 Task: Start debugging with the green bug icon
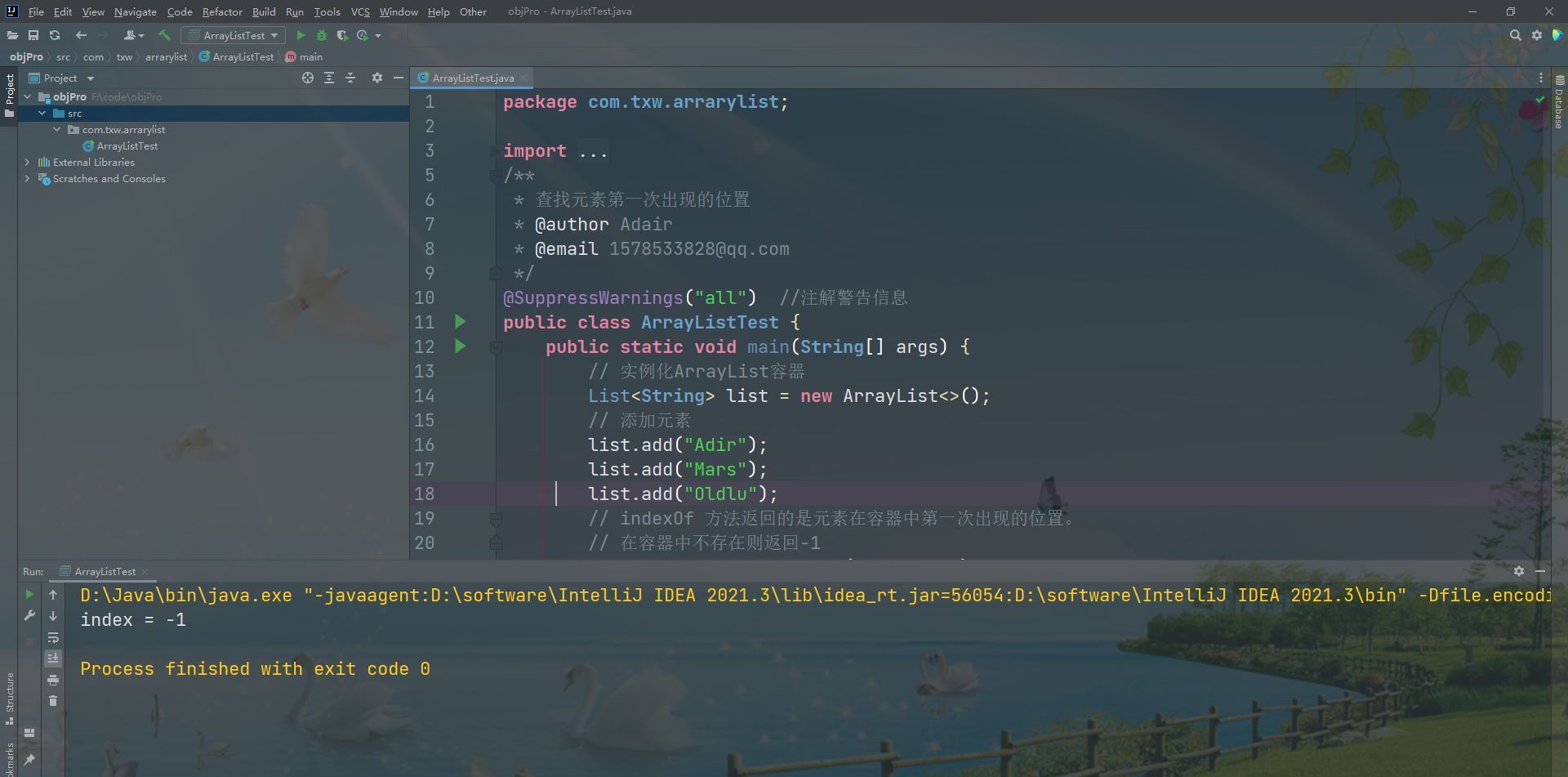[x=322, y=35]
